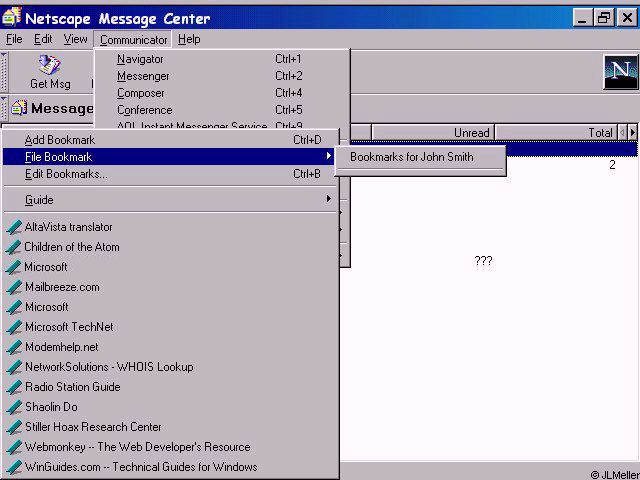The image size is (640, 480).
Task: Expand the File Bookmark submenu arrow
Action: 329,156
